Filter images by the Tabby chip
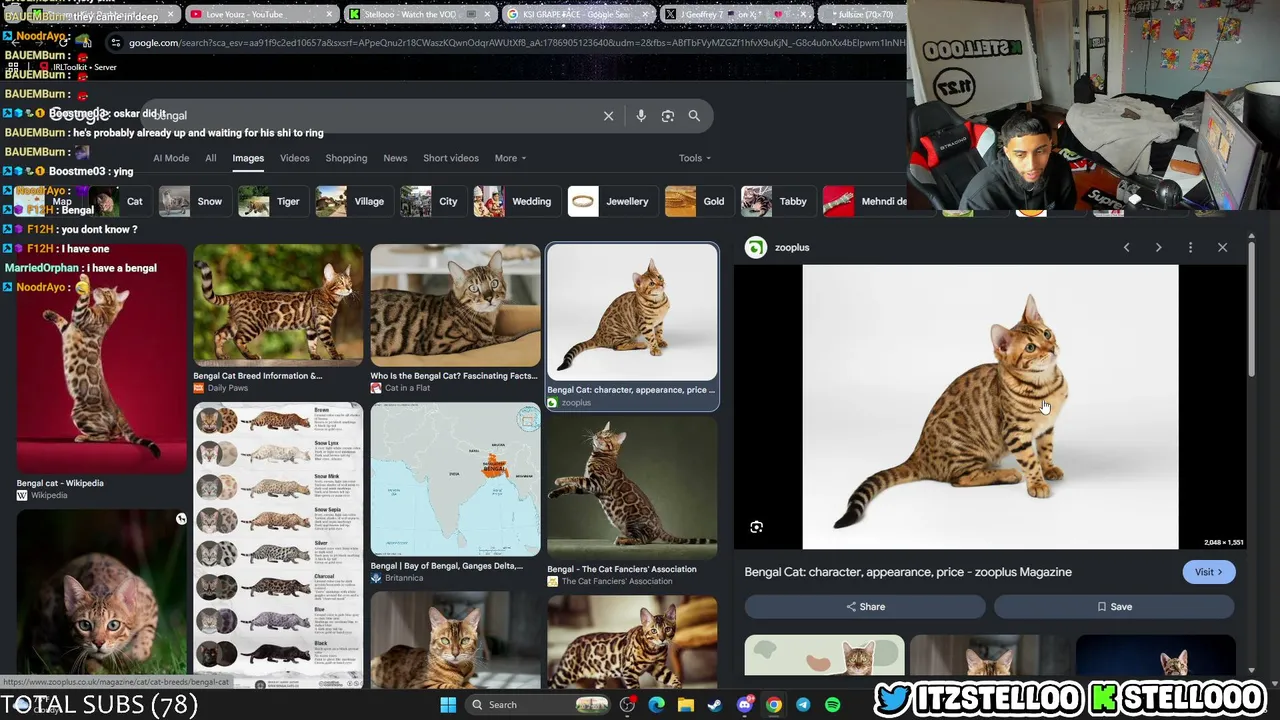 pos(776,201)
